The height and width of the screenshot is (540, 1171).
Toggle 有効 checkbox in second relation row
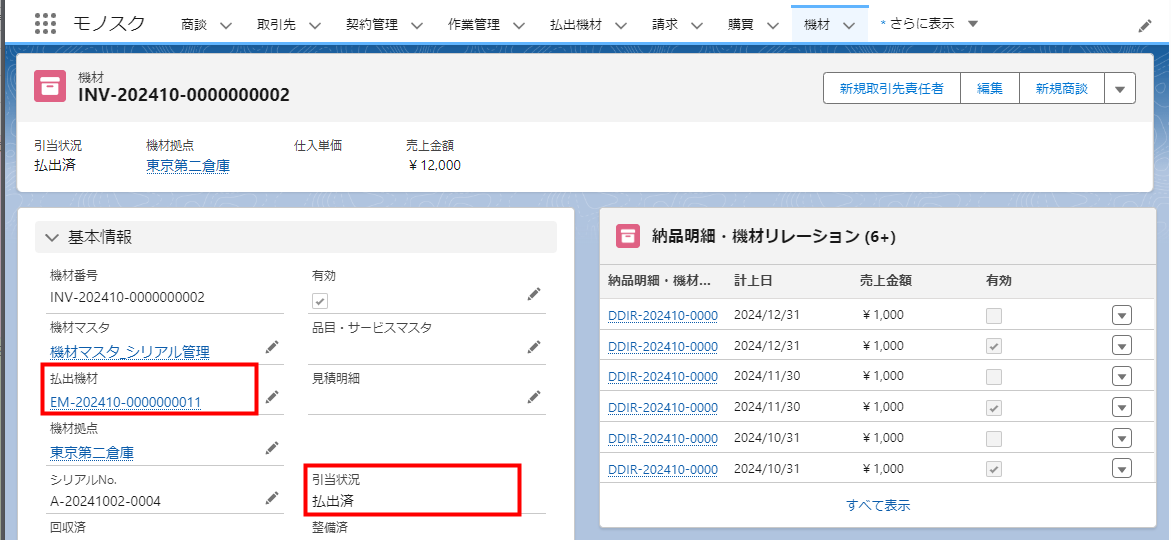(x=993, y=346)
